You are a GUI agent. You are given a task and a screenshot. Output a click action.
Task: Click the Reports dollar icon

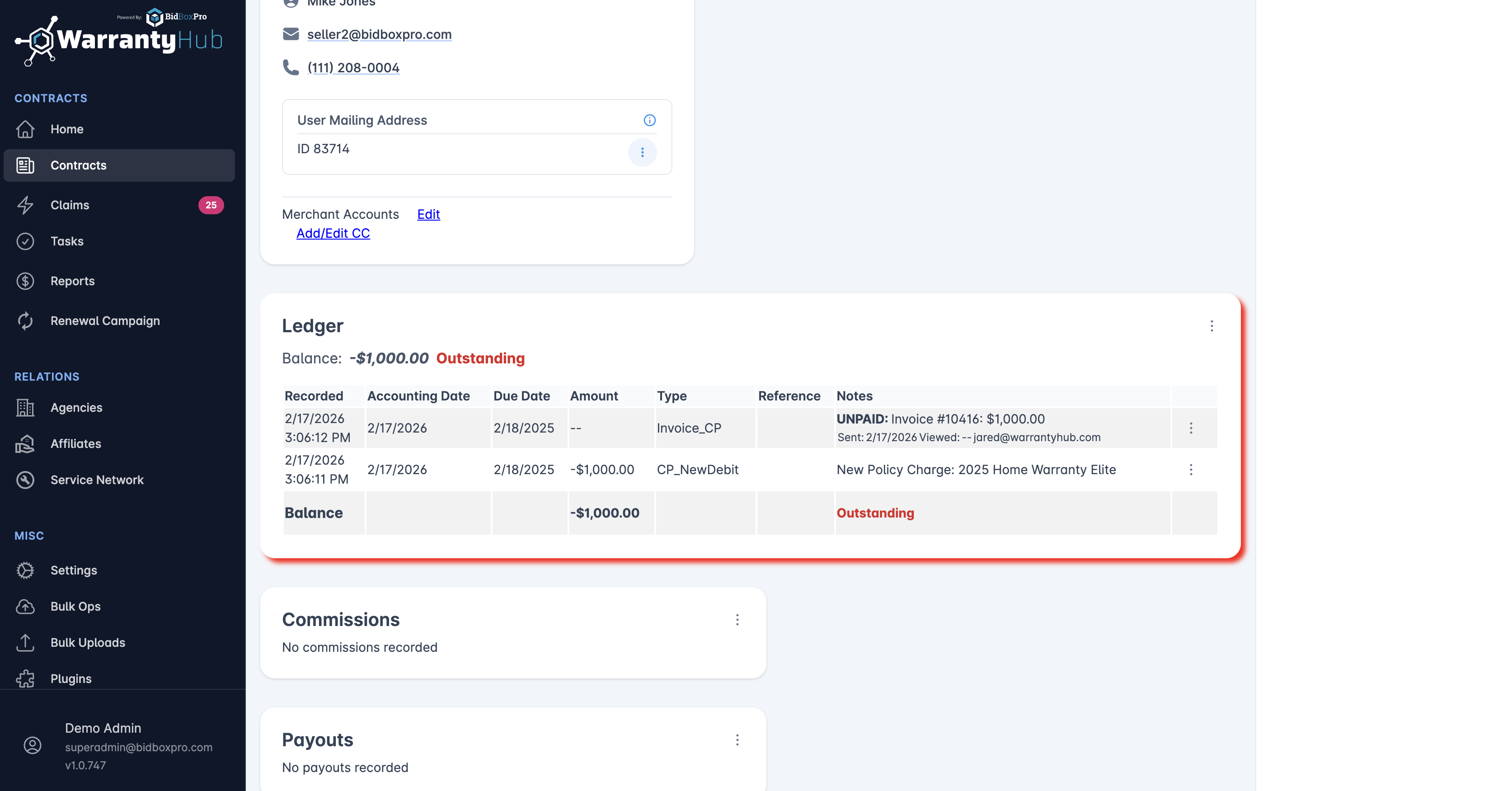[x=25, y=281]
